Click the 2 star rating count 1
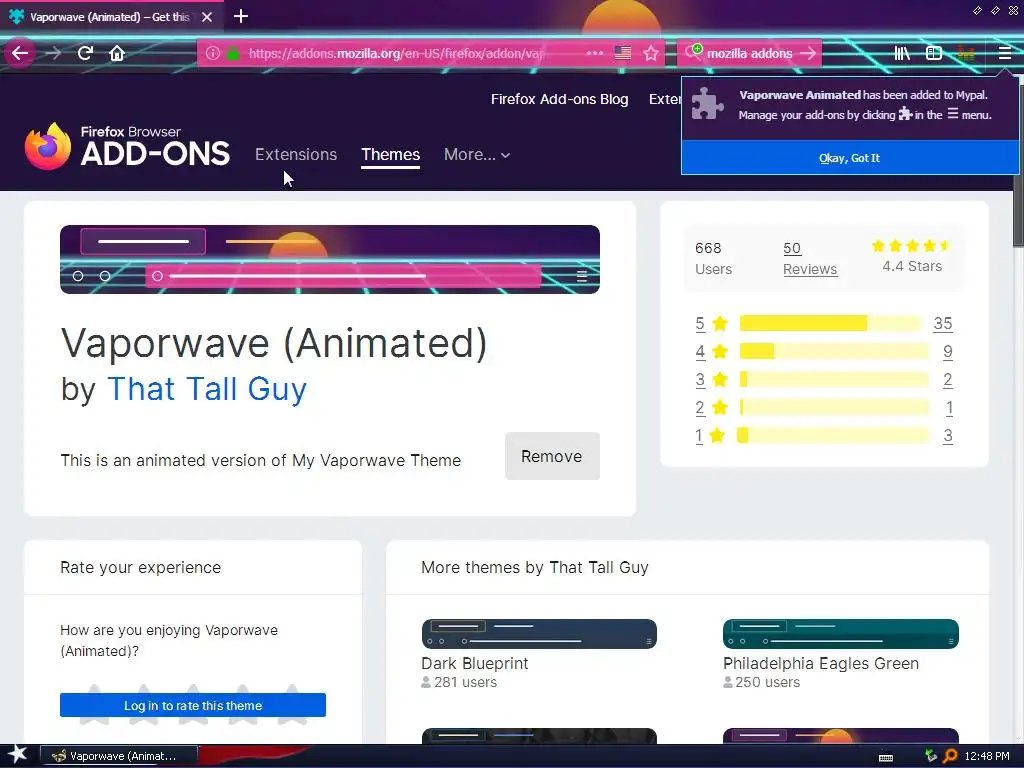The height and width of the screenshot is (768, 1024). 949,408
